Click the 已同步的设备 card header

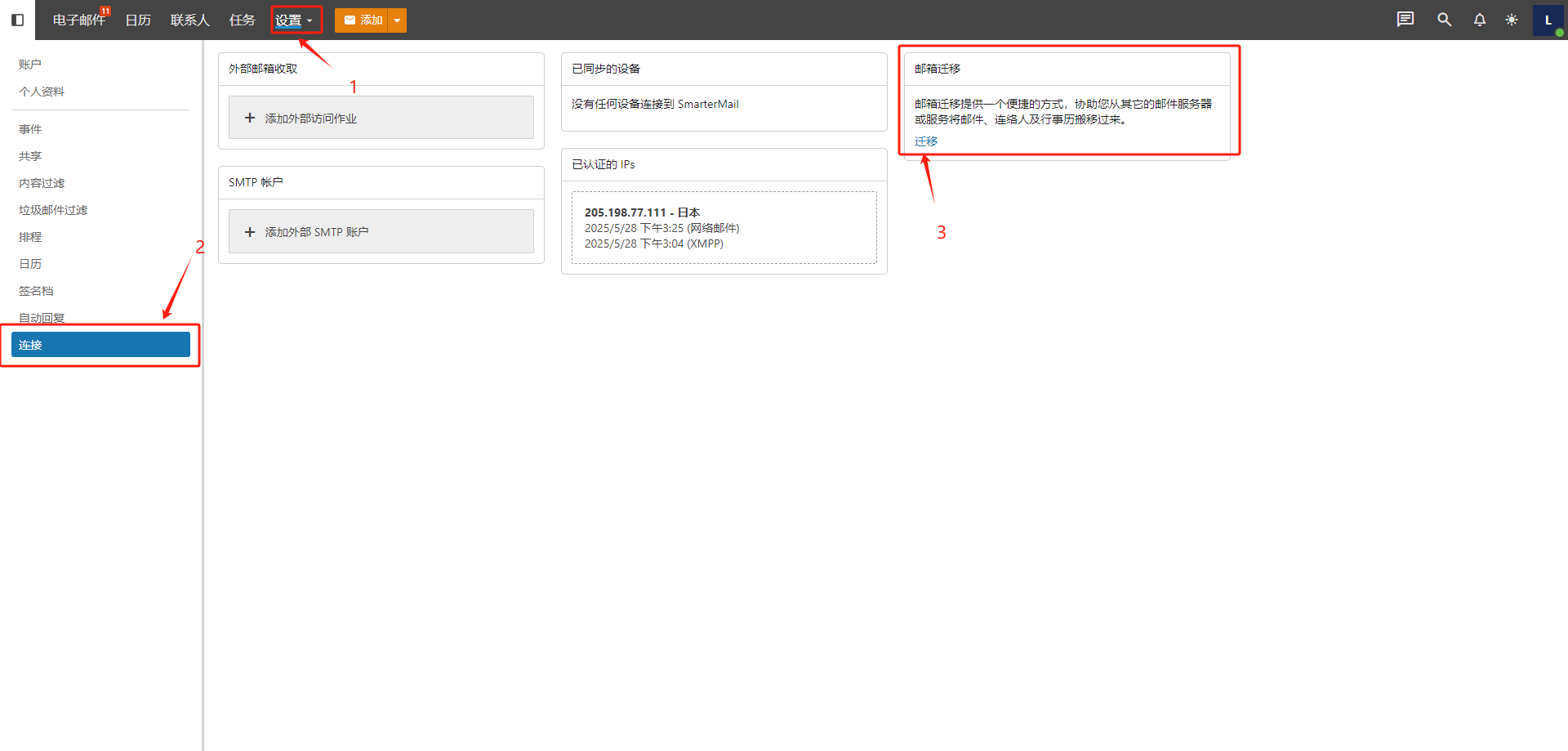pos(724,69)
